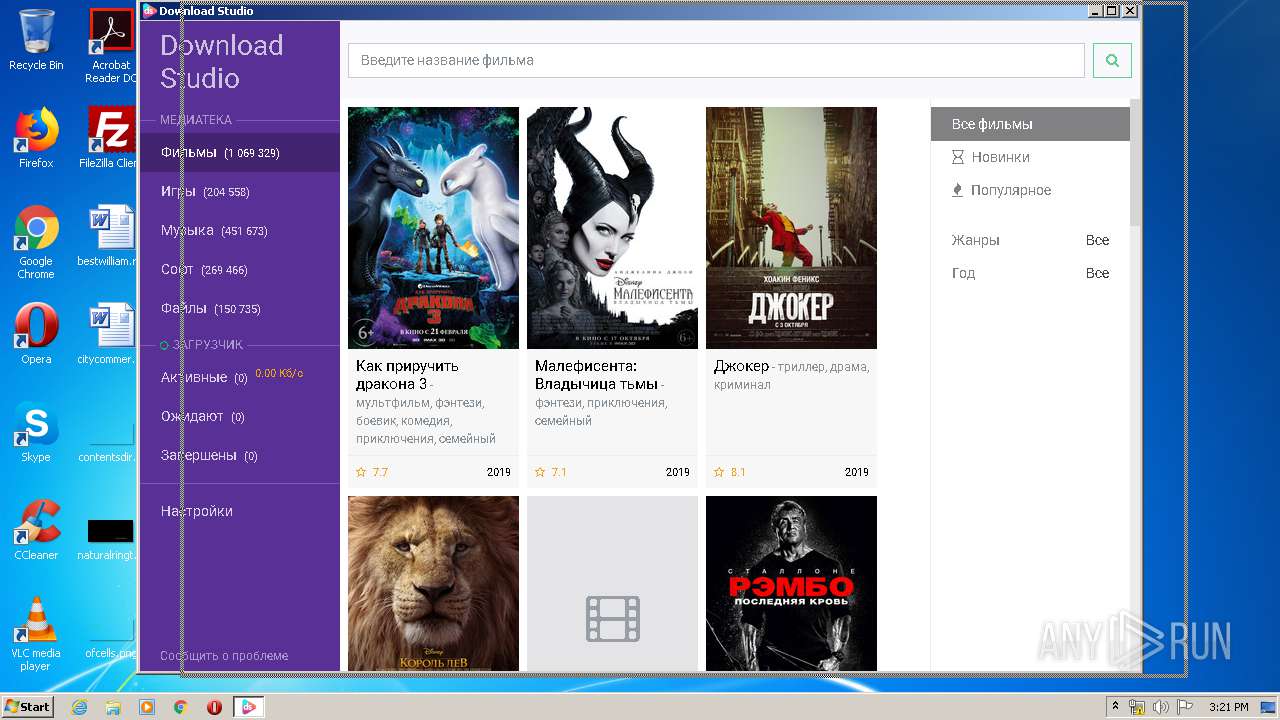Open Opera from the taskbar
The height and width of the screenshot is (720, 1280).
pyautogui.click(x=215, y=707)
